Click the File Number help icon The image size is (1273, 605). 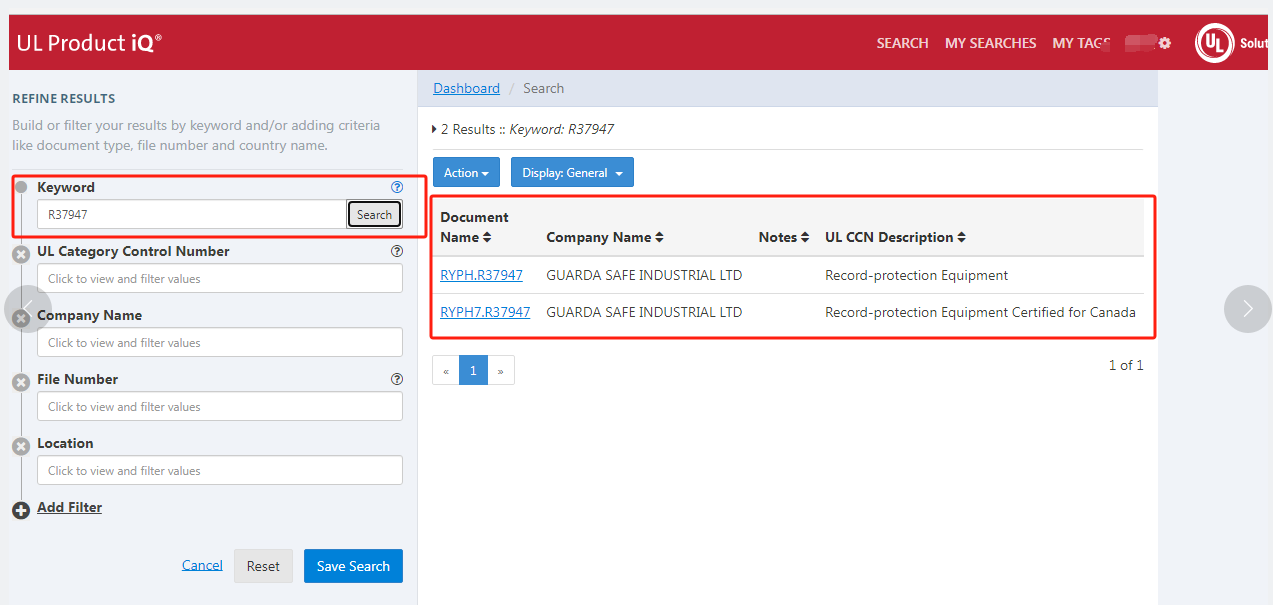click(x=397, y=379)
